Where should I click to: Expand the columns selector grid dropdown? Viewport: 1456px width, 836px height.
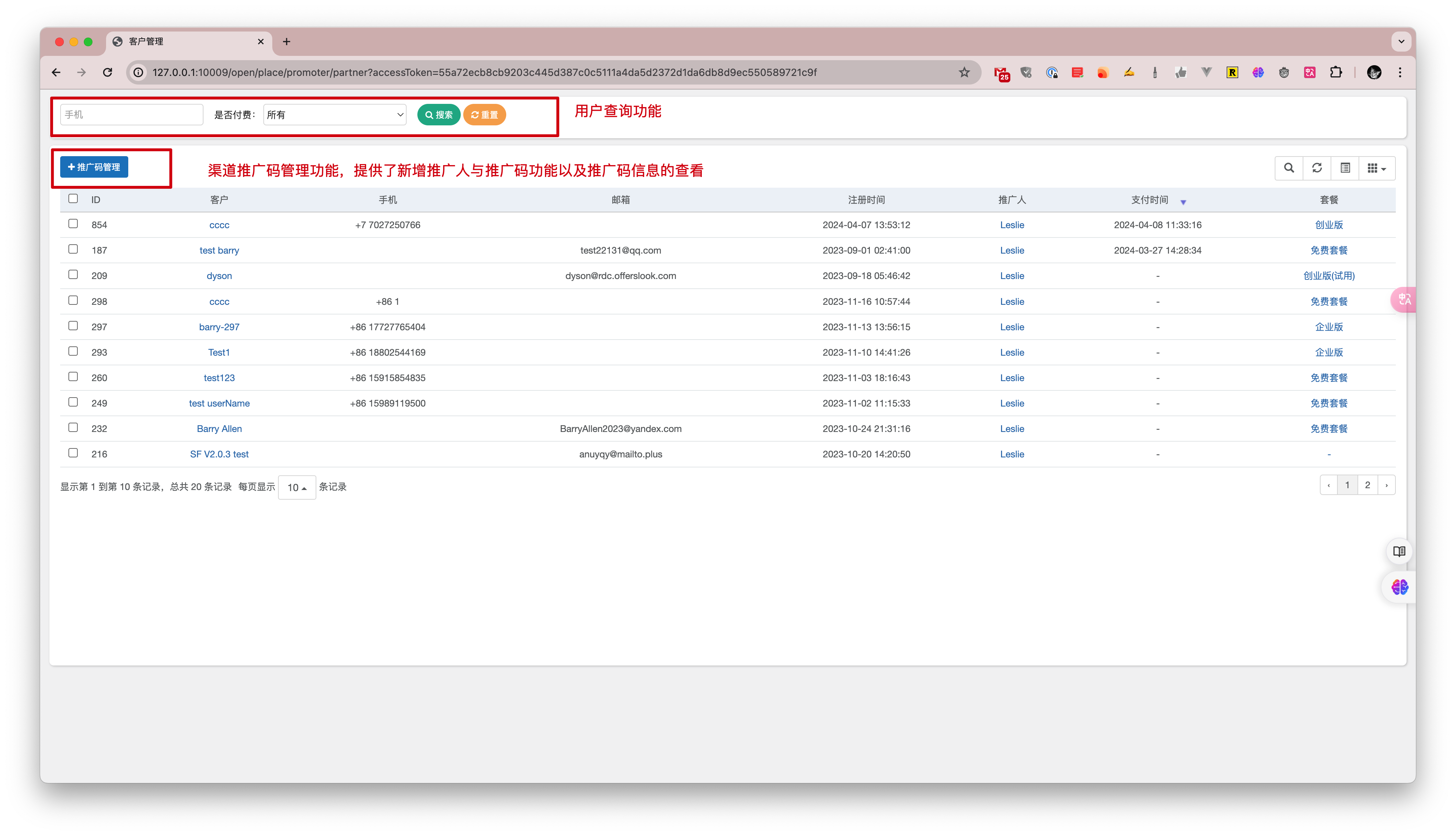tap(1377, 168)
